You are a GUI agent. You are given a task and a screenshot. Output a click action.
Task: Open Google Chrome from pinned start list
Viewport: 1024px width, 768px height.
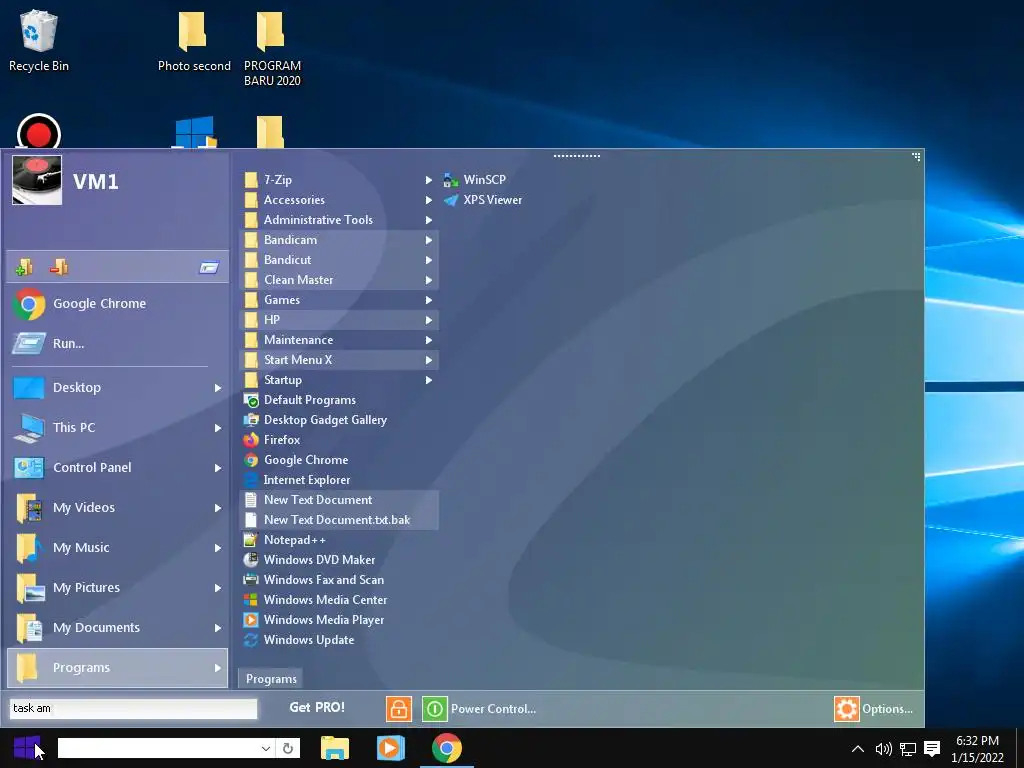click(x=118, y=304)
